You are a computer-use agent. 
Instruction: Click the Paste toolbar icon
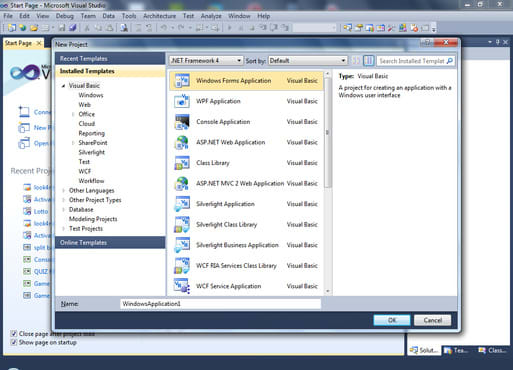click(109, 28)
